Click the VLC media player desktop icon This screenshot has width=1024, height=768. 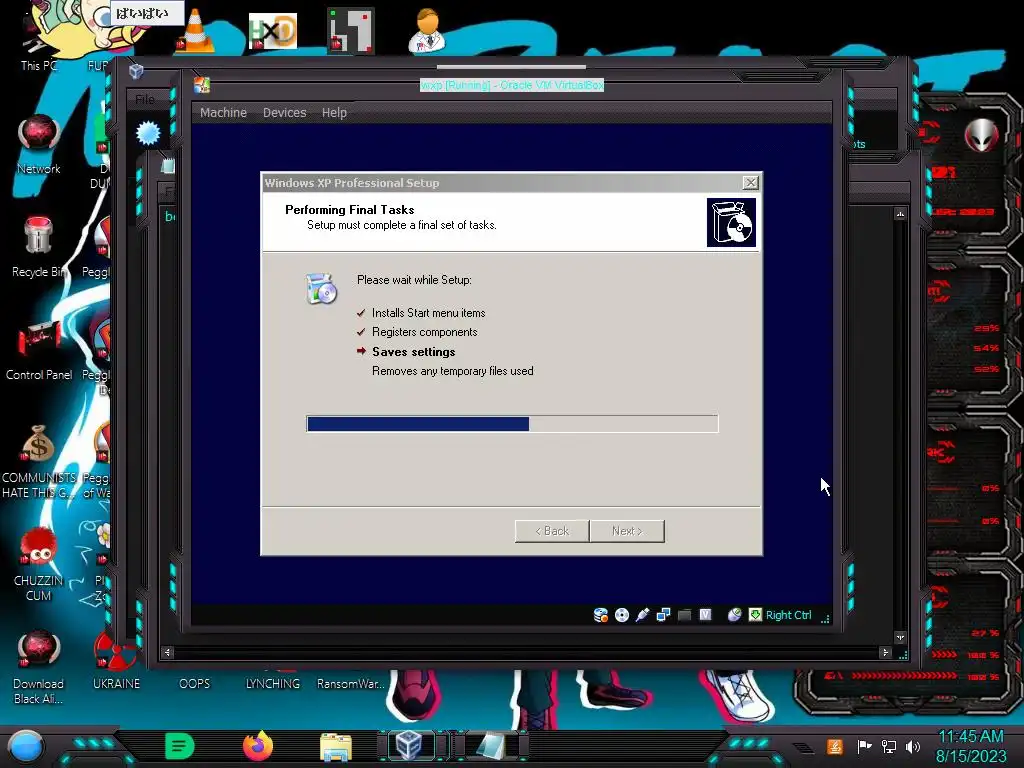pyautogui.click(x=195, y=30)
